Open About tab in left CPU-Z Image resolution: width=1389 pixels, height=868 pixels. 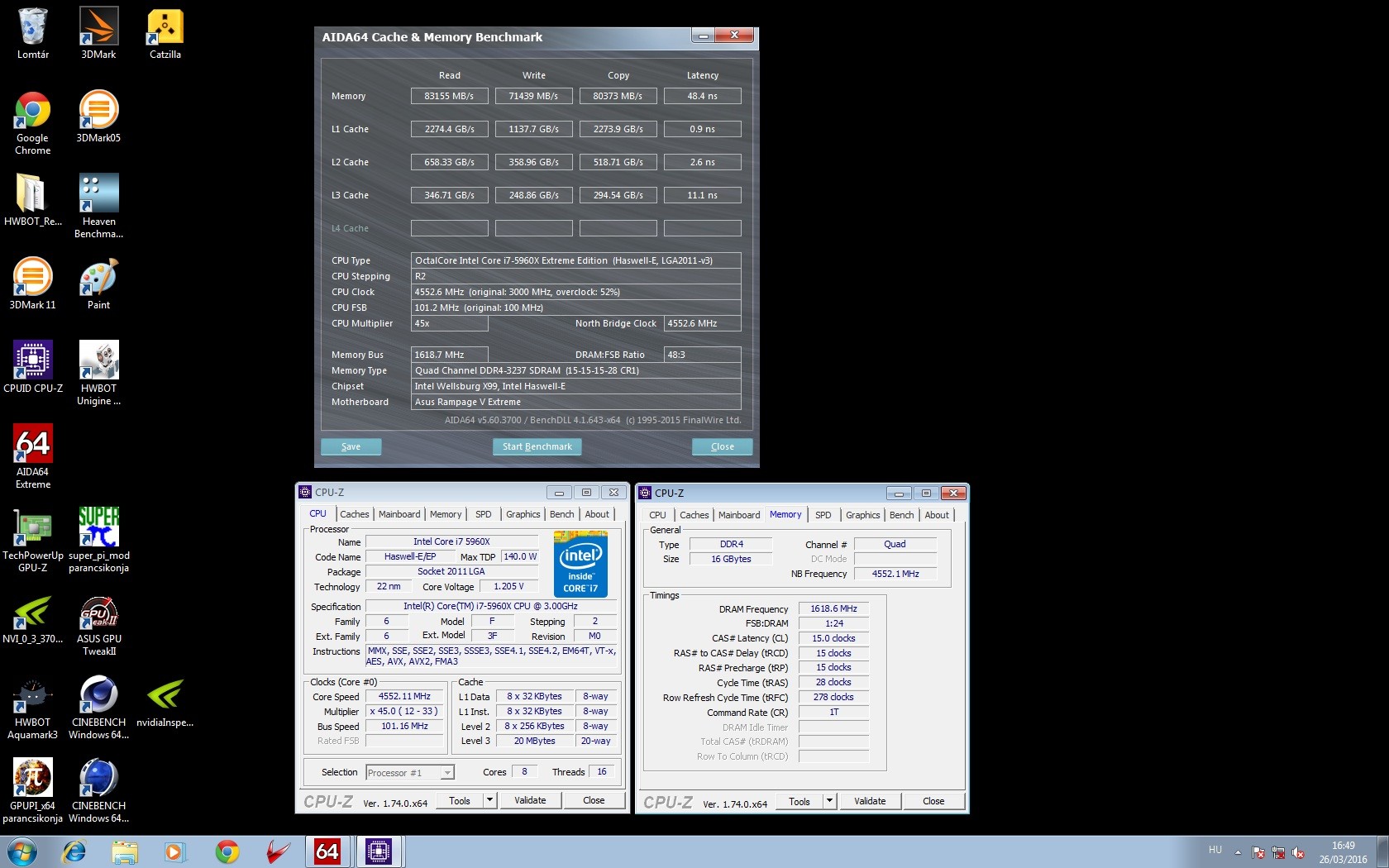pos(597,514)
